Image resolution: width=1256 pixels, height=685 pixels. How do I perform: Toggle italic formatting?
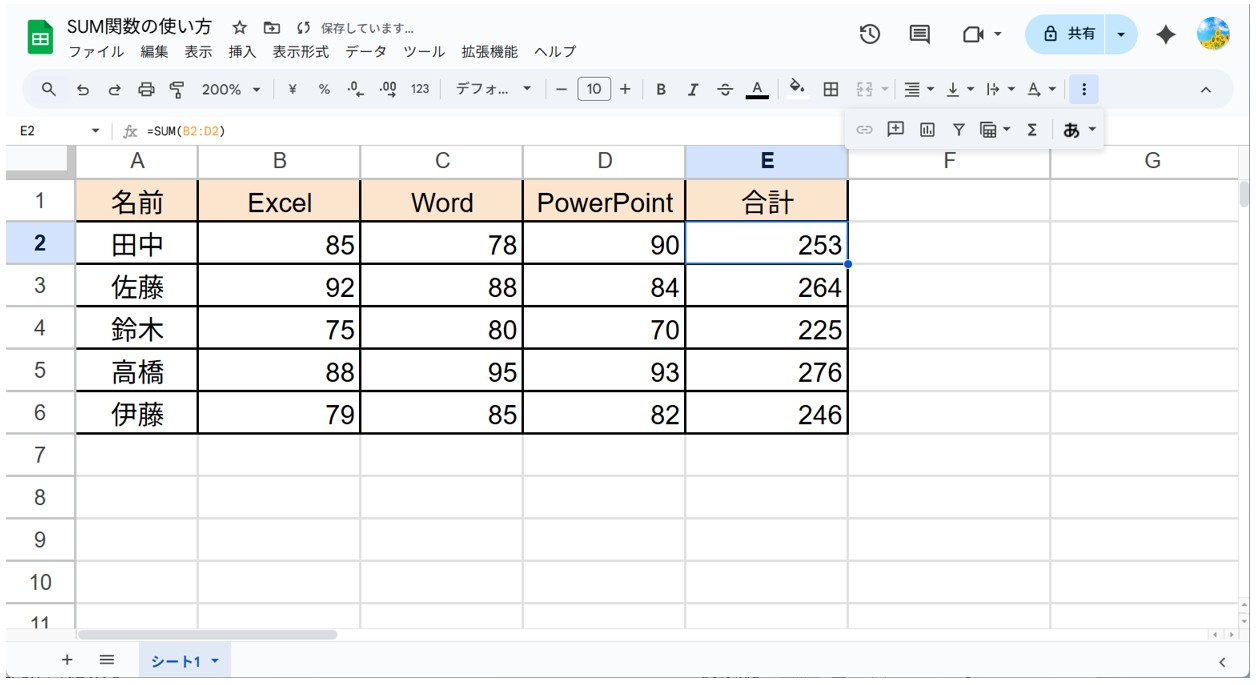692,90
